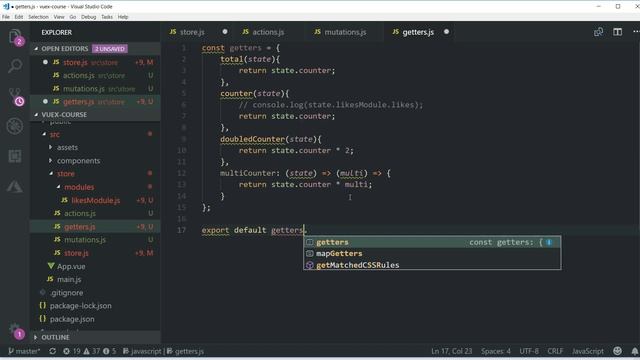
Task: Open App.vue in the file tree
Action: [x=96, y=266]
